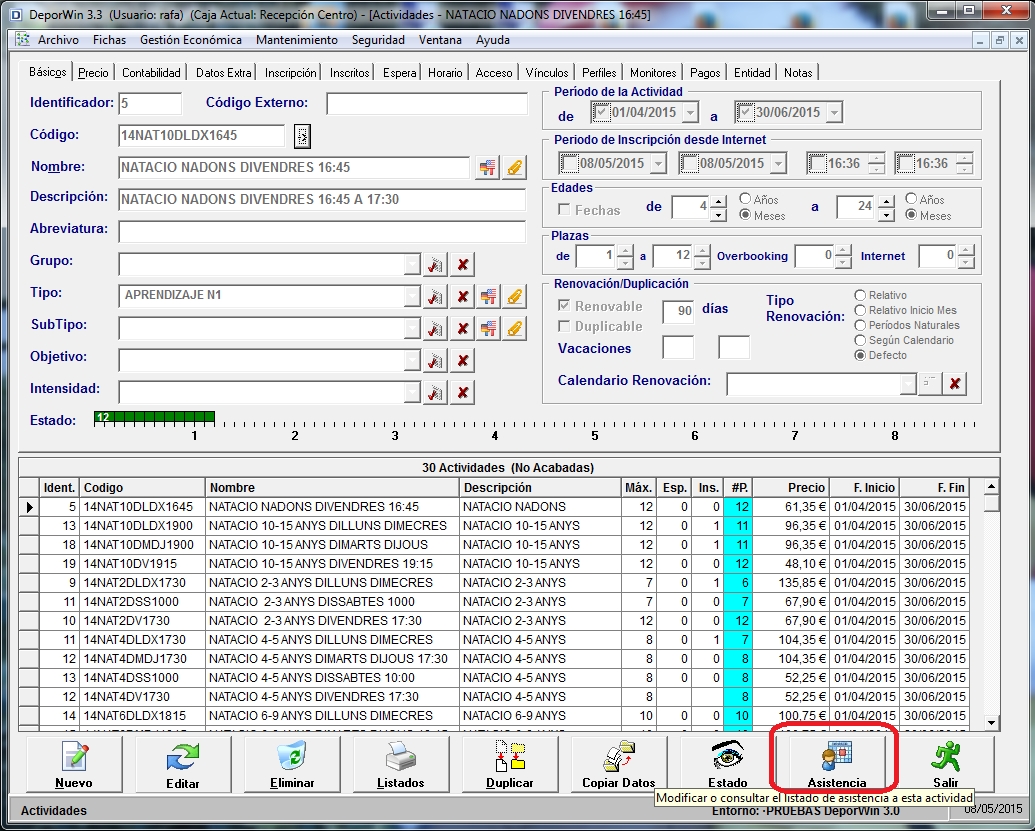Click the search icon in Grupo row
1035x831 pixels.
pos(435,265)
